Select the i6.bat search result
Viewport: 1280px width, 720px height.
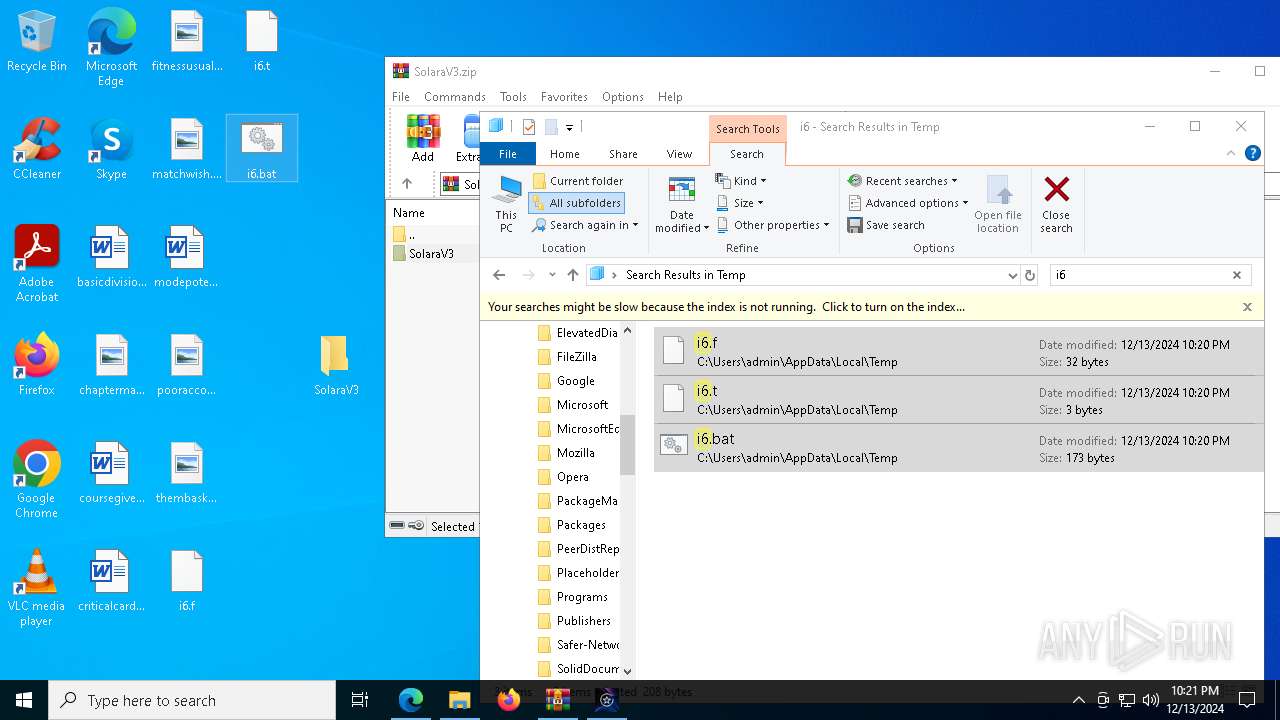958,447
